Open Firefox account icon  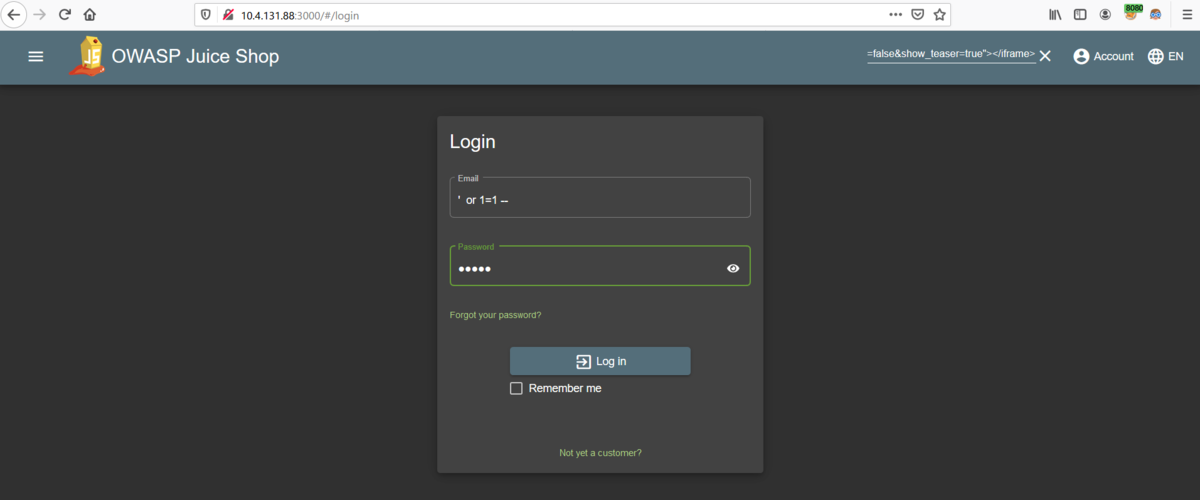click(1105, 15)
